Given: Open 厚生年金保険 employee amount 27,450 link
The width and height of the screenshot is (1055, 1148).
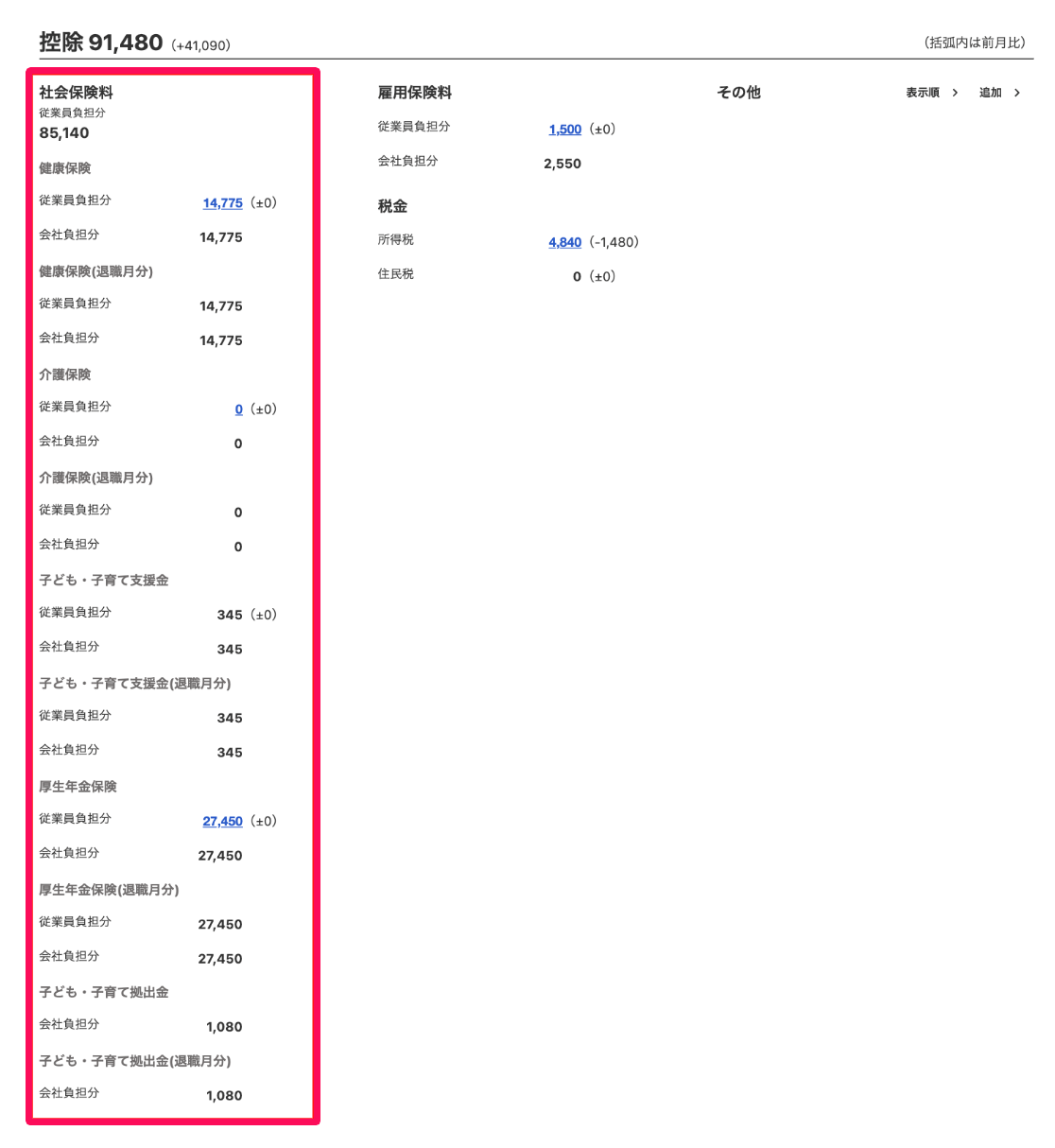Looking at the screenshot, I should (x=222, y=822).
